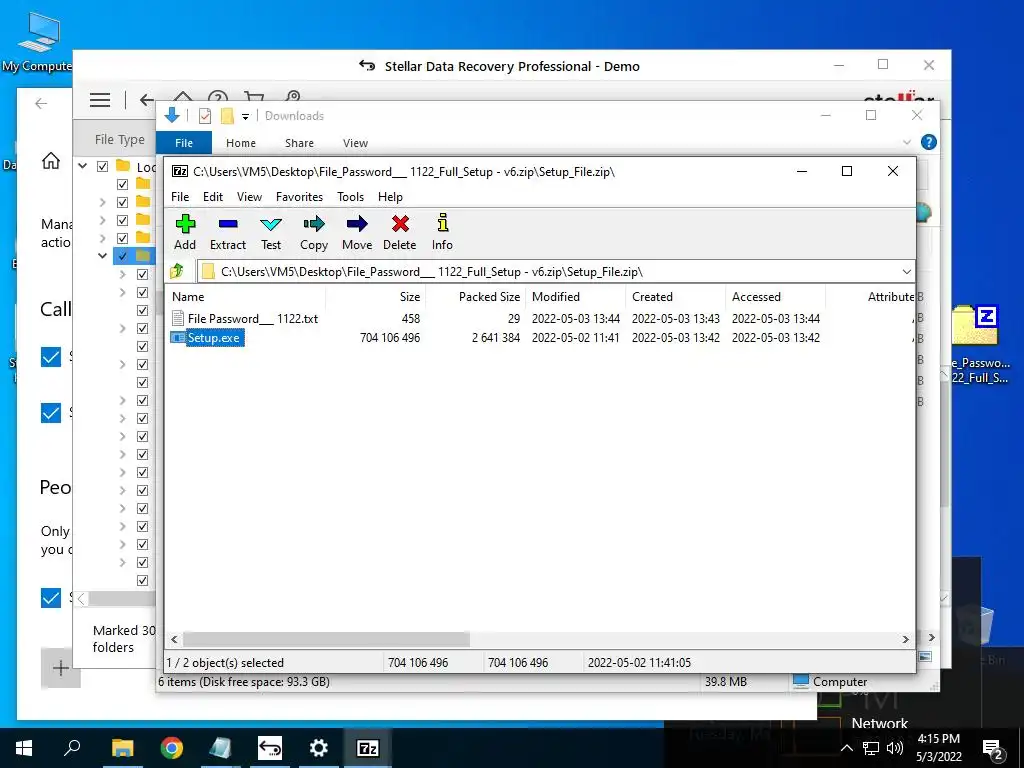Click the plus add button in Settings
This screenshot has width=1024, height=768.
61,668
